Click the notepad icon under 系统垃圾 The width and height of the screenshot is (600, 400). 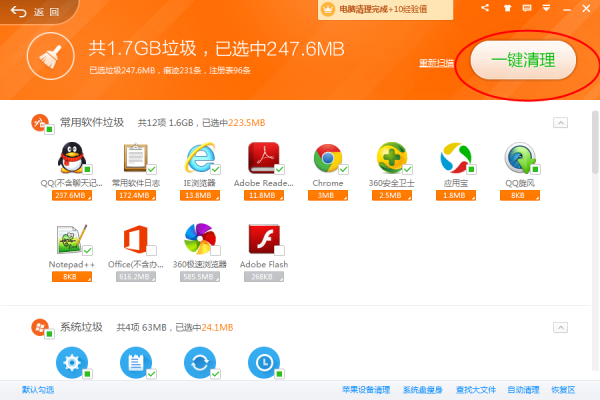tap(135, 362)
